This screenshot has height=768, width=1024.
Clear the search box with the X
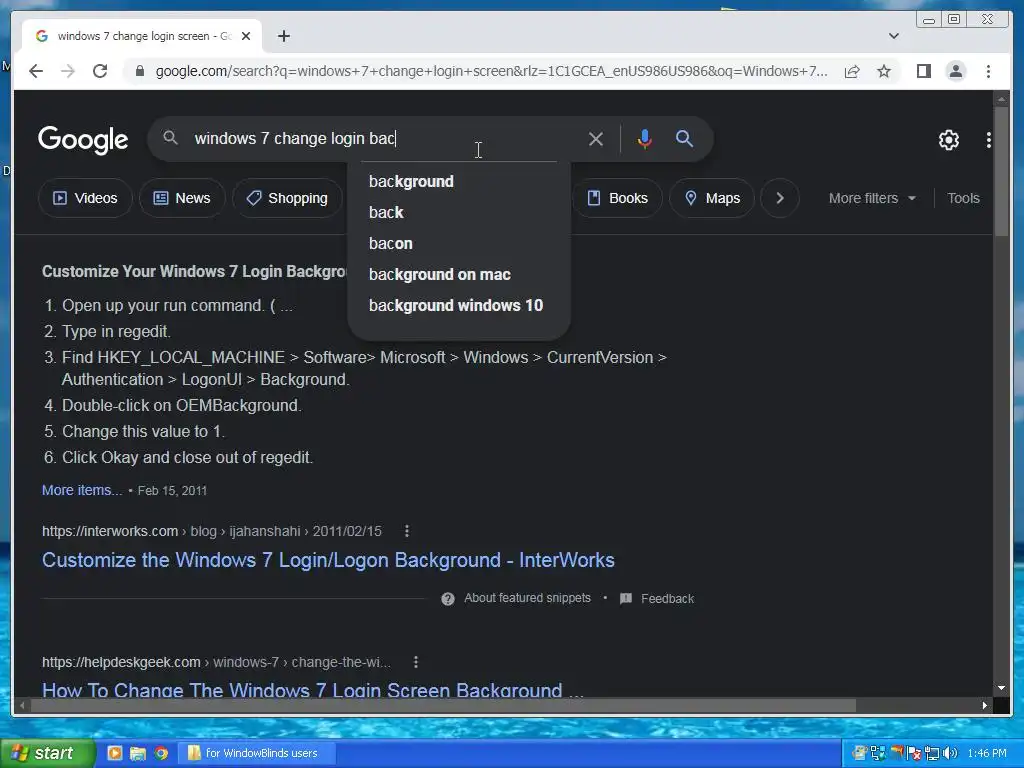[596, 139]
